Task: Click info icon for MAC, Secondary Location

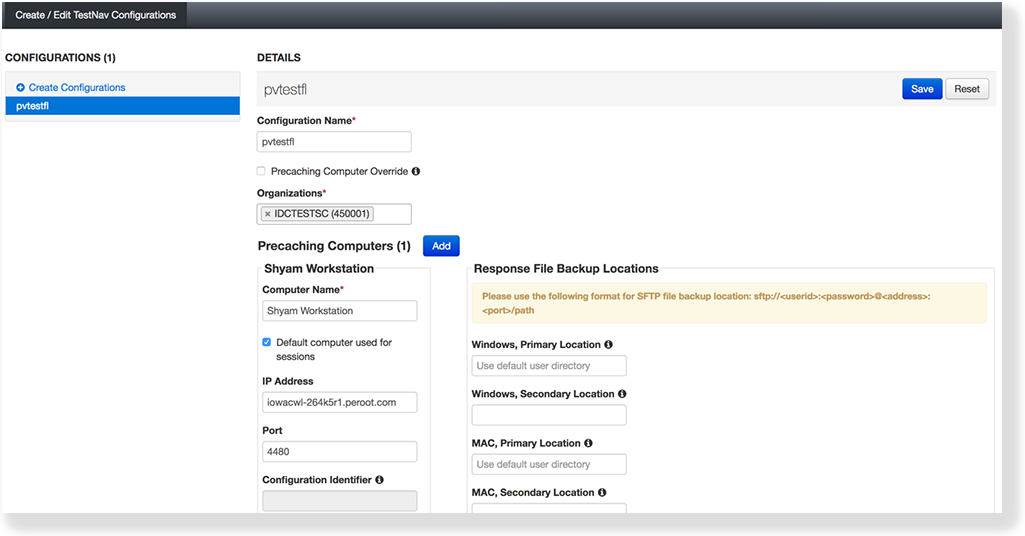Action: point(602,492)
